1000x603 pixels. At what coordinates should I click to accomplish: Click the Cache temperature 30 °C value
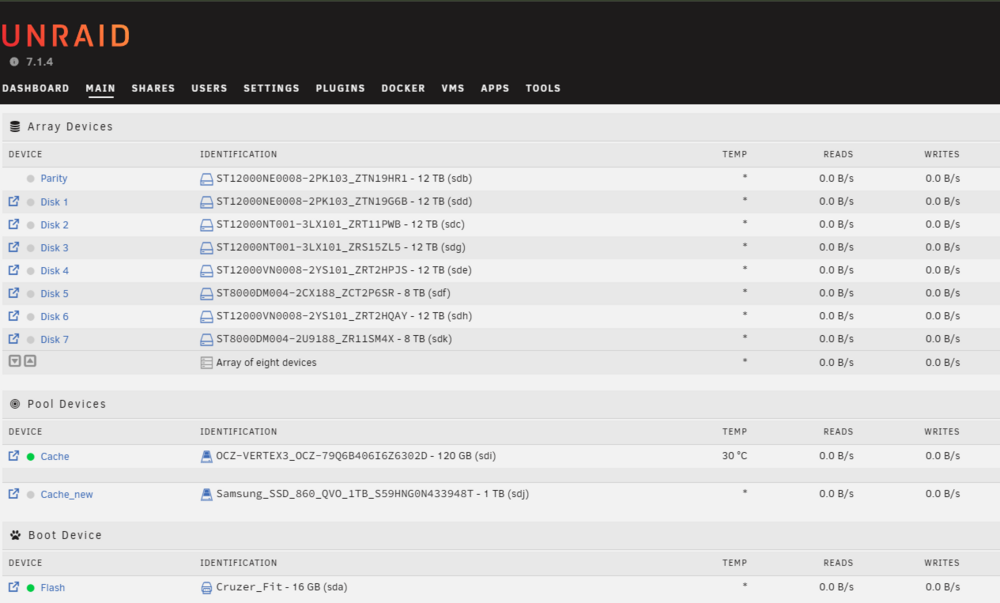(735, 456)
